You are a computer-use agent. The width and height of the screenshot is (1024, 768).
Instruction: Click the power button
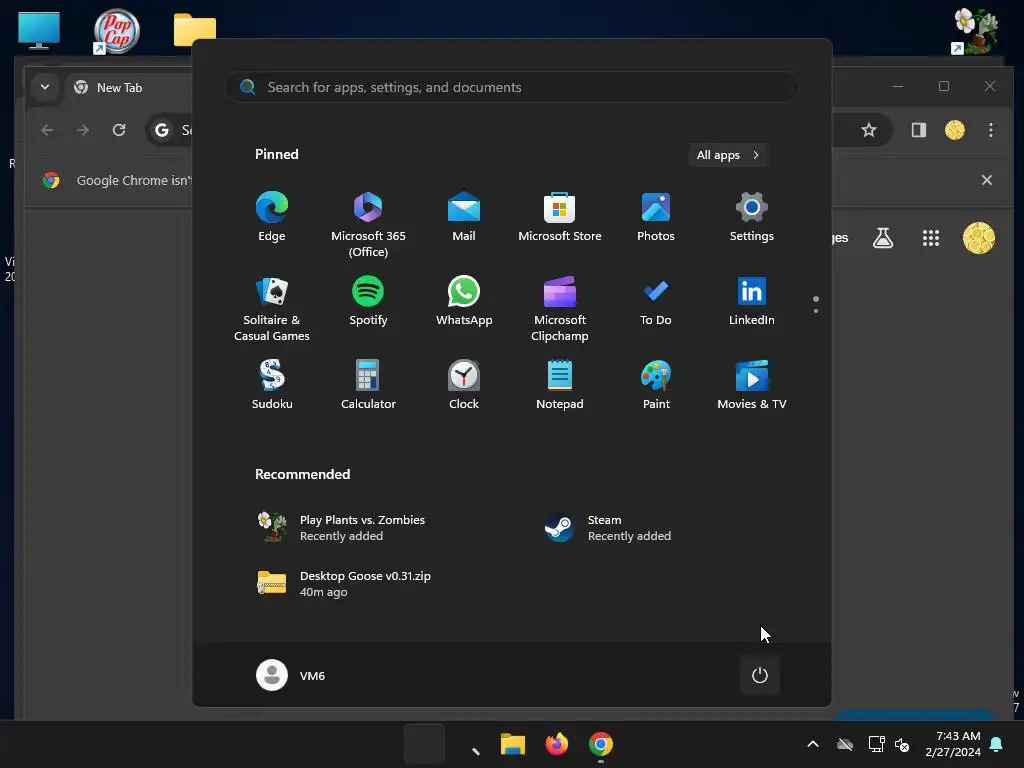(x=760, y=675)
